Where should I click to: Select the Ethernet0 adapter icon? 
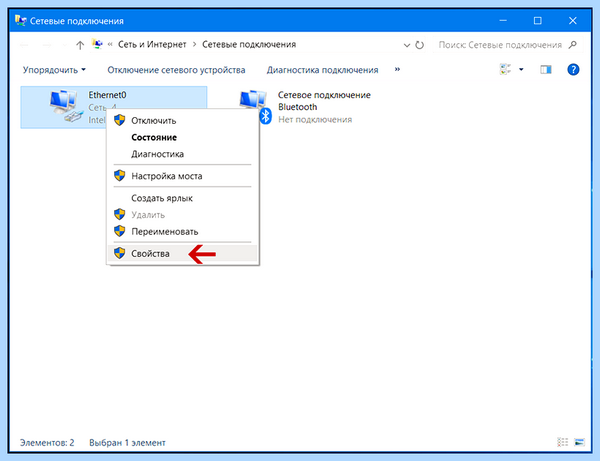66,106
